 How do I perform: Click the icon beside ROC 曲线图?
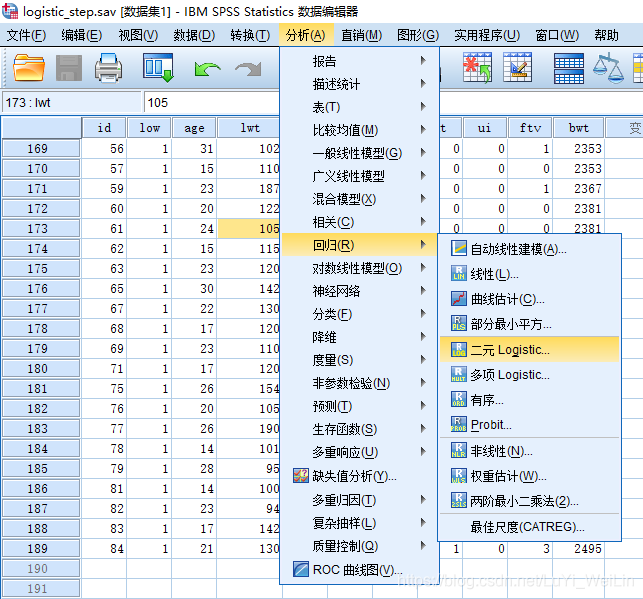point(301,569)
